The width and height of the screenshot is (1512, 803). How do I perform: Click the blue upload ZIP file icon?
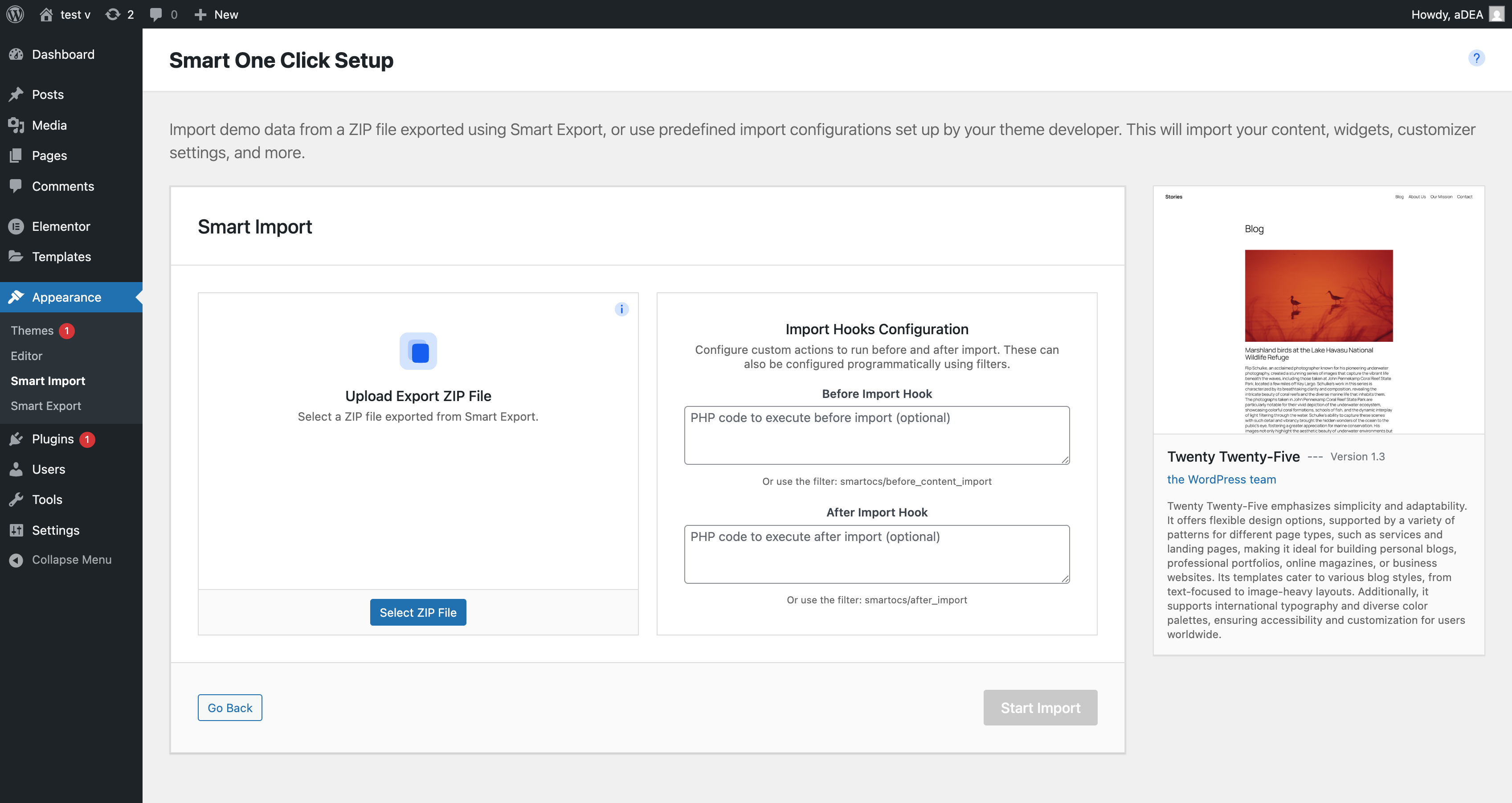pos(418,351)
